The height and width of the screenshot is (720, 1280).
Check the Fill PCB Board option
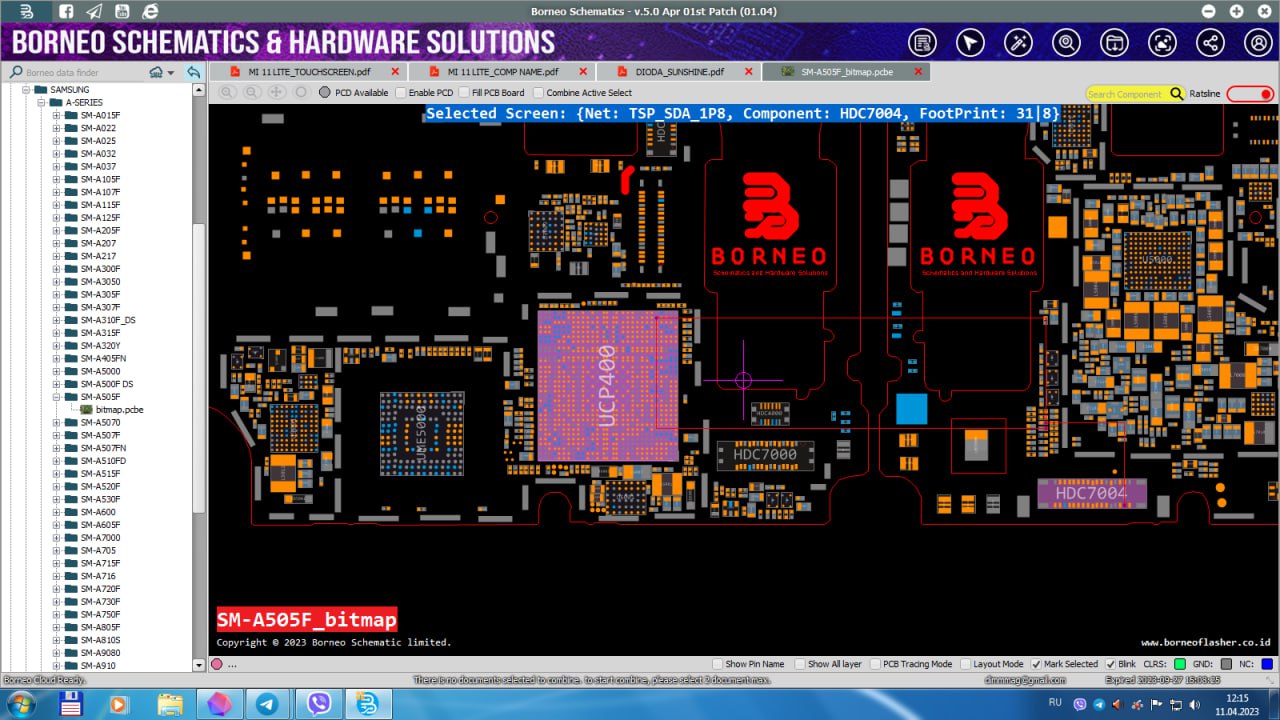[x=464, y=93]
